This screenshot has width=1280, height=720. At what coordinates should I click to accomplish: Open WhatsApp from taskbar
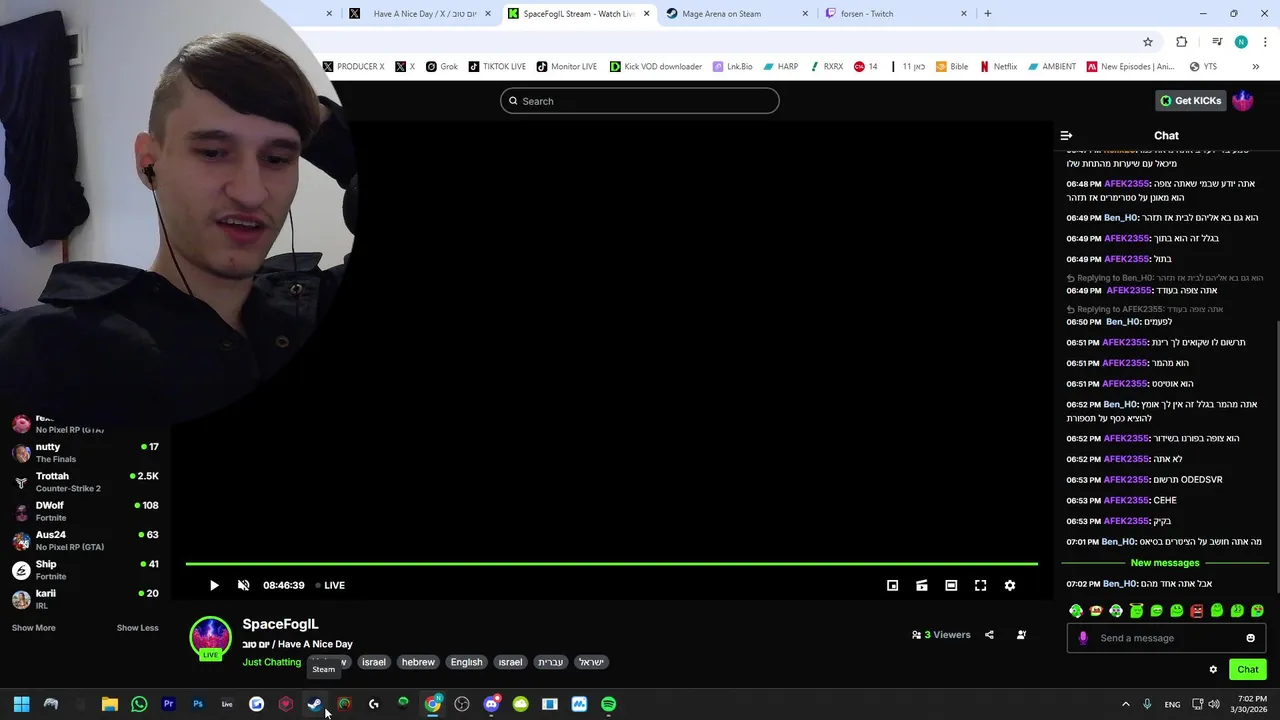pos(139,704)
